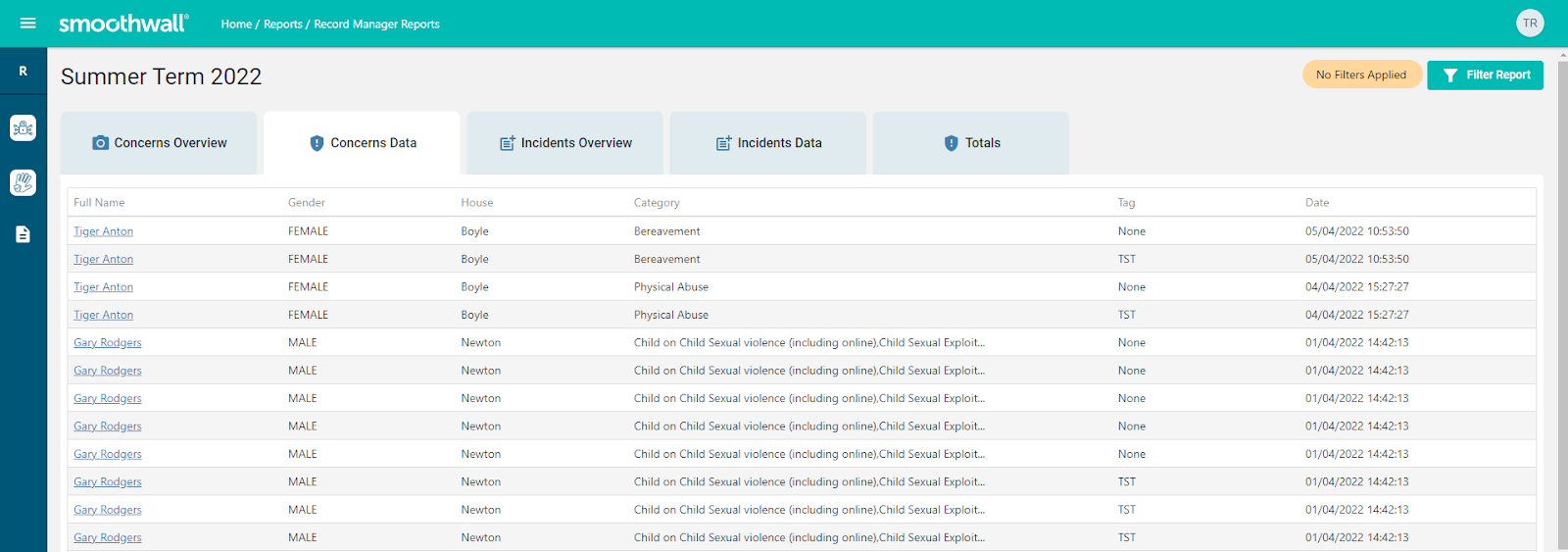1568x552 pixels.
Task: Go to the Incidents Data tab
Action: point(768,143)
